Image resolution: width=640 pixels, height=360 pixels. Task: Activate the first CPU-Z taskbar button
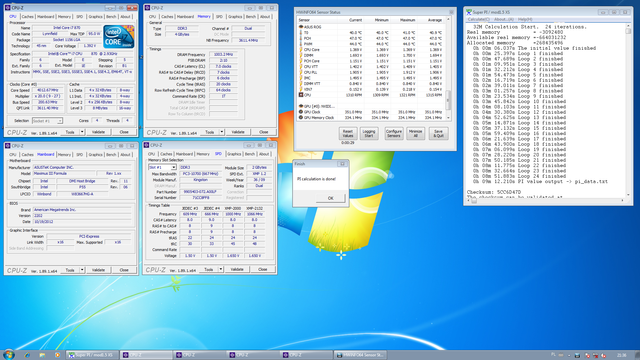point(146,355)
